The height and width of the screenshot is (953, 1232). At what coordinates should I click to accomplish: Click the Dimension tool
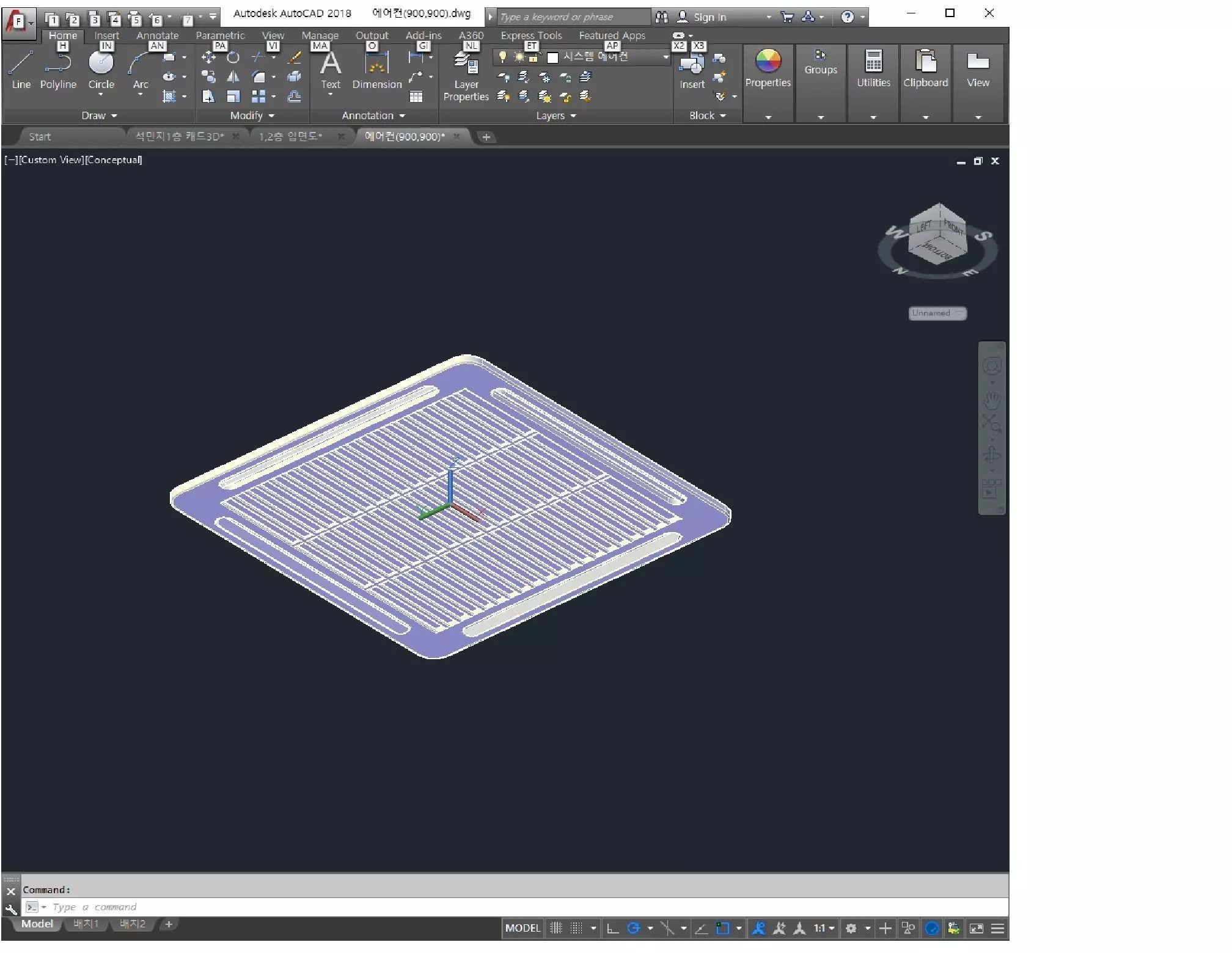pos(376,70)
